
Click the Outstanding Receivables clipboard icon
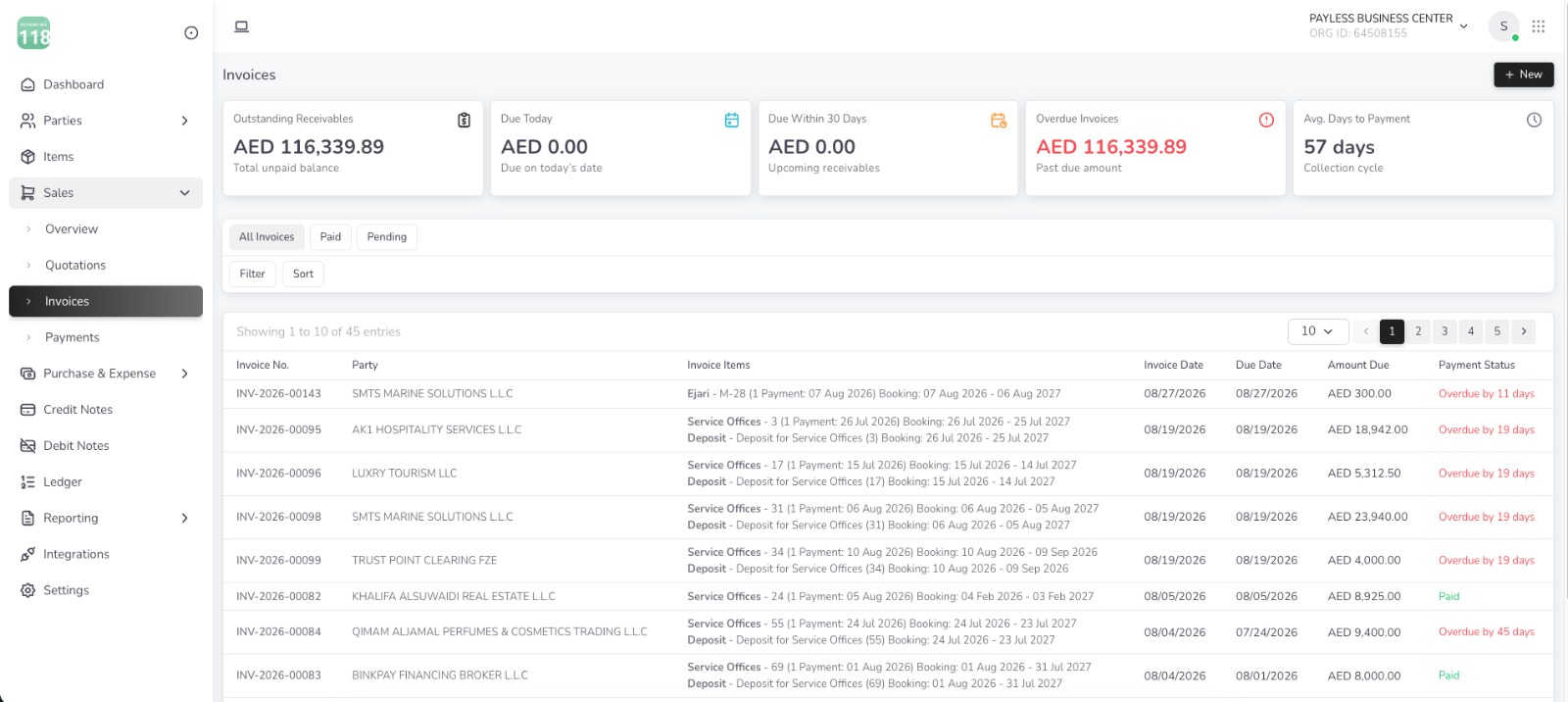(x=464, y=120)
